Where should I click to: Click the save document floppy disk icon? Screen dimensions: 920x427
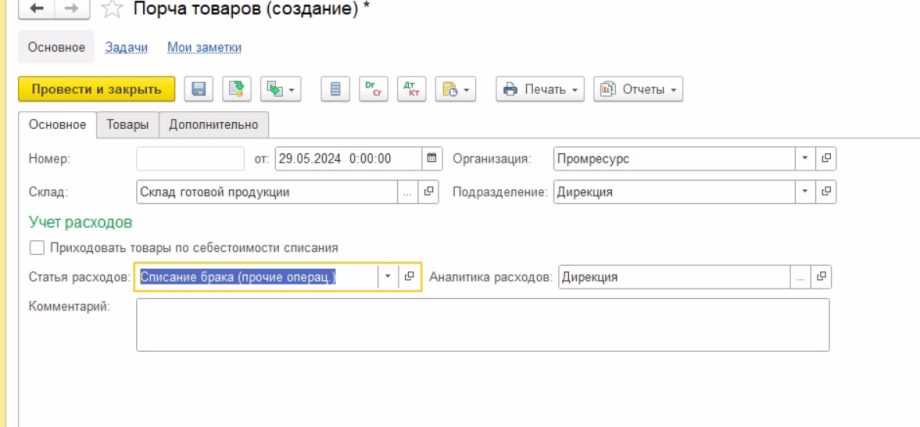tap(199, 89)
